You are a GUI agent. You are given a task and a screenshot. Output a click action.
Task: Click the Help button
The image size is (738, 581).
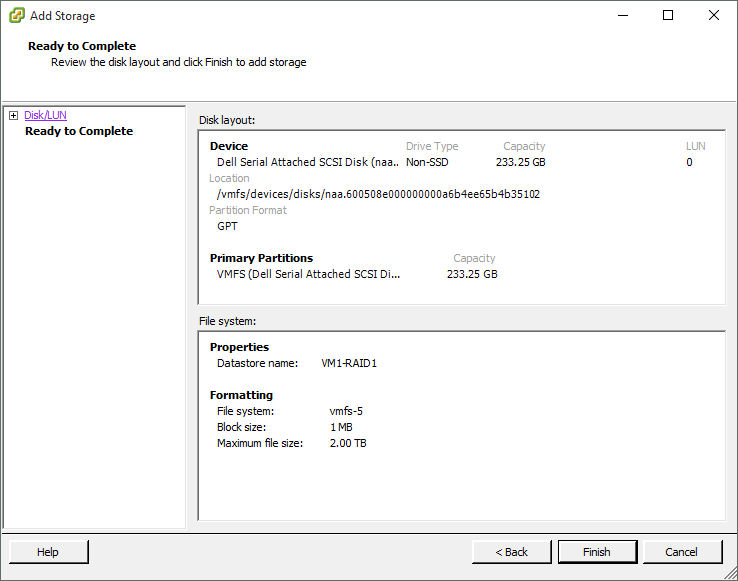point(48,552)
